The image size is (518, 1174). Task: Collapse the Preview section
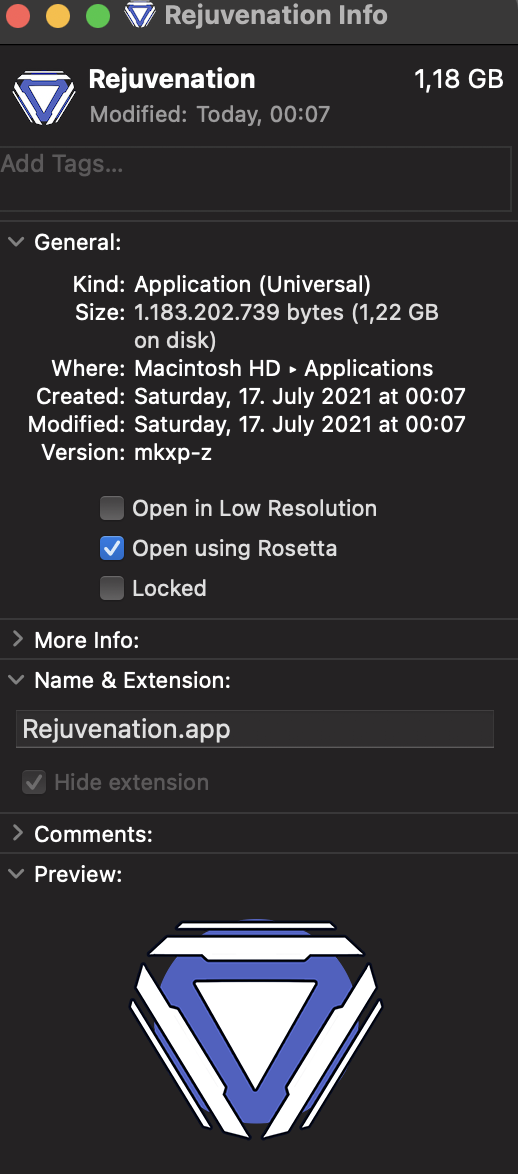coord(16,874)
